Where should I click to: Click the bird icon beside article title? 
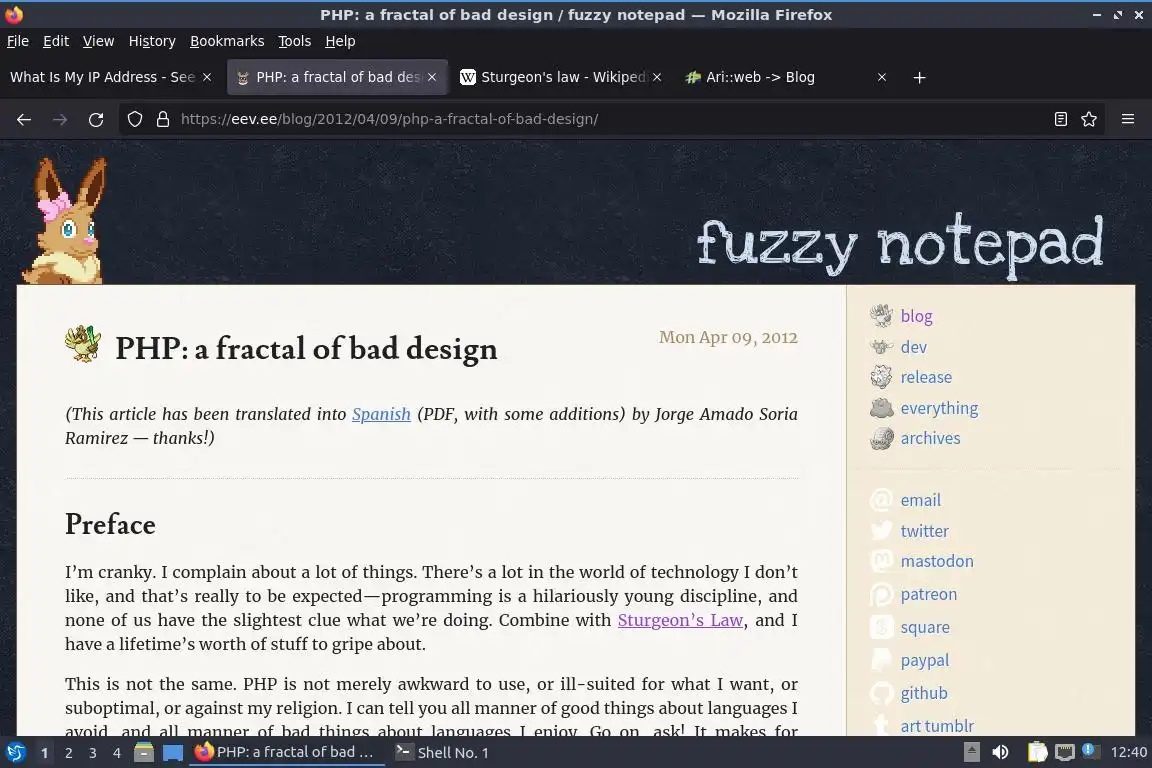[x=83, y=344]
